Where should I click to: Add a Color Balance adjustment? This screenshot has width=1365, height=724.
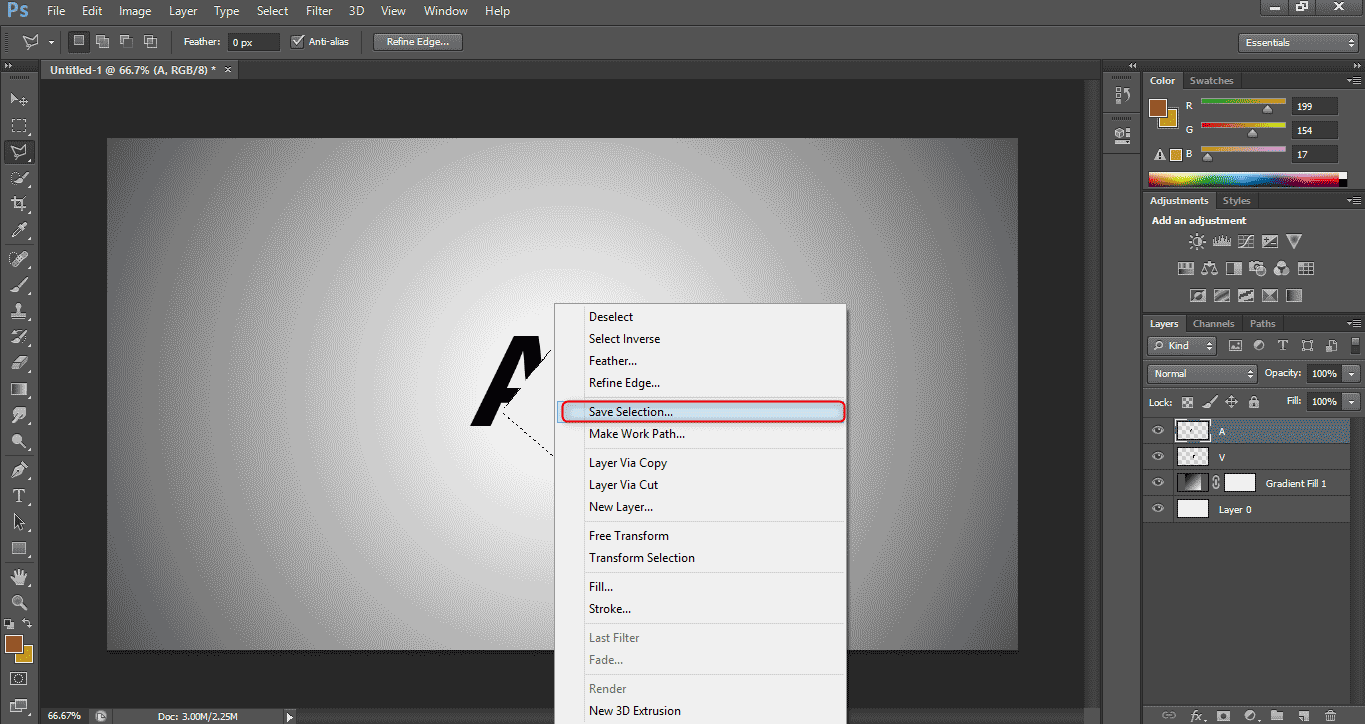coord(1210,269)
